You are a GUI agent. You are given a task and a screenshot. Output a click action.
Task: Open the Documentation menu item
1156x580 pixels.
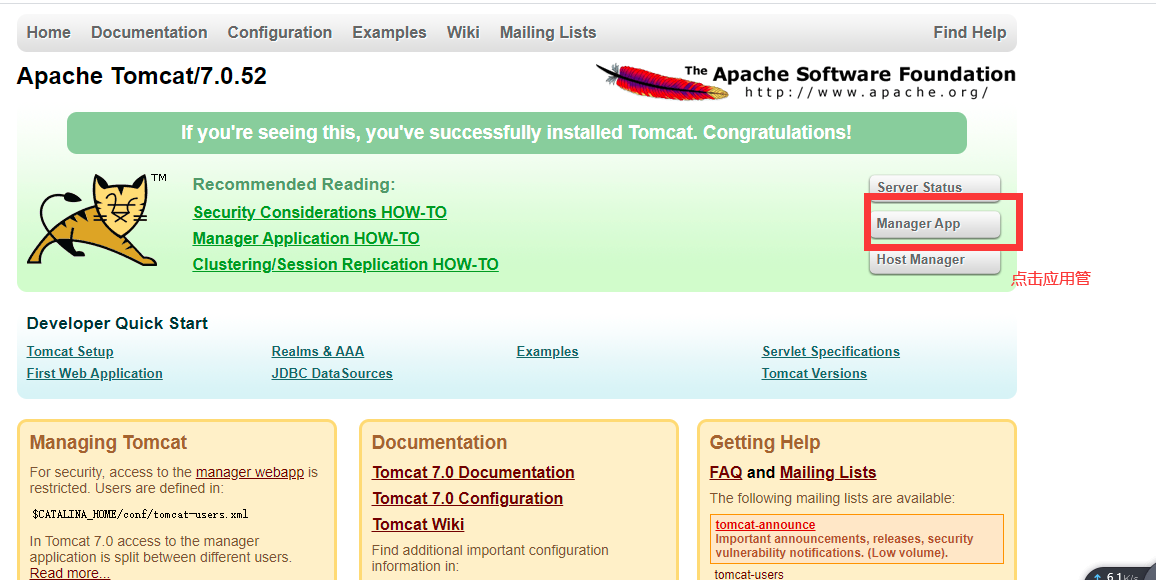pyautogui.click(x=149, y=32)
